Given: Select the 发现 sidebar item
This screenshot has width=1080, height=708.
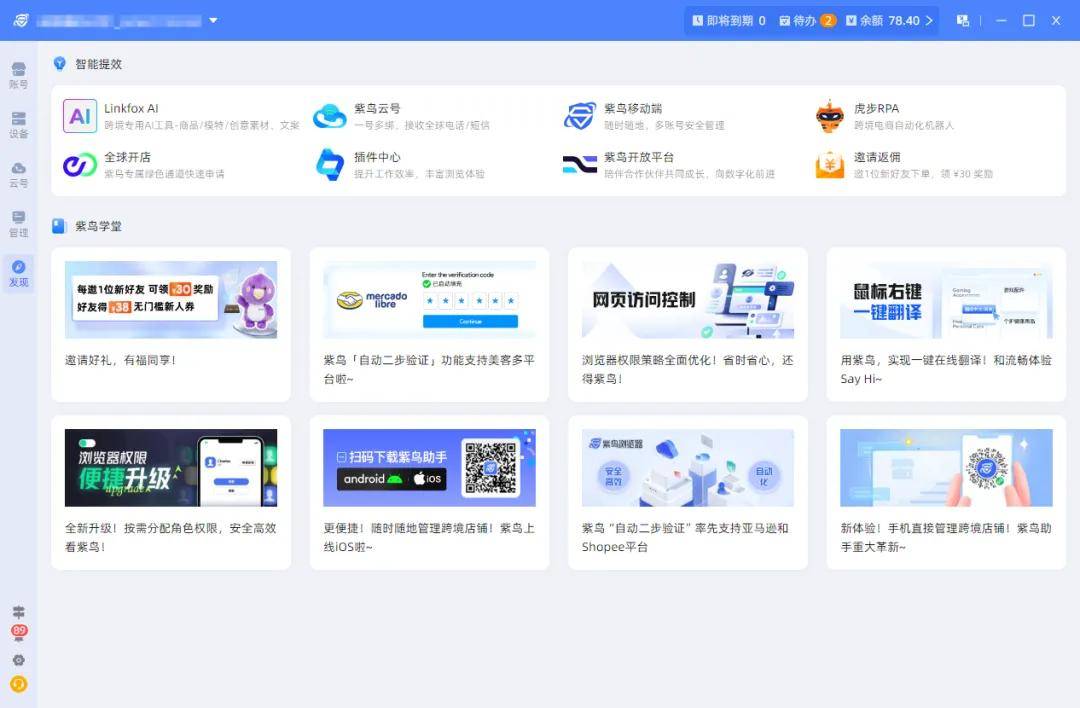Looking at the screenshot, I should point(19,274).
